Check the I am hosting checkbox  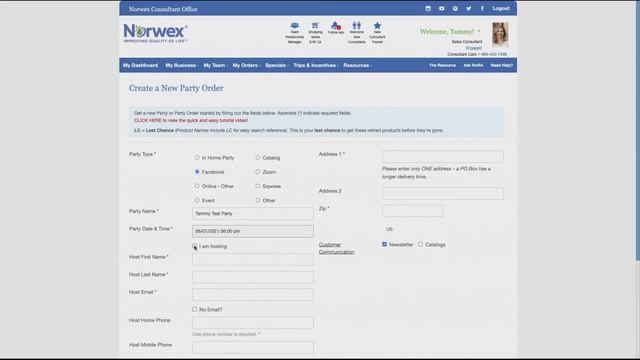coord(195,246)
